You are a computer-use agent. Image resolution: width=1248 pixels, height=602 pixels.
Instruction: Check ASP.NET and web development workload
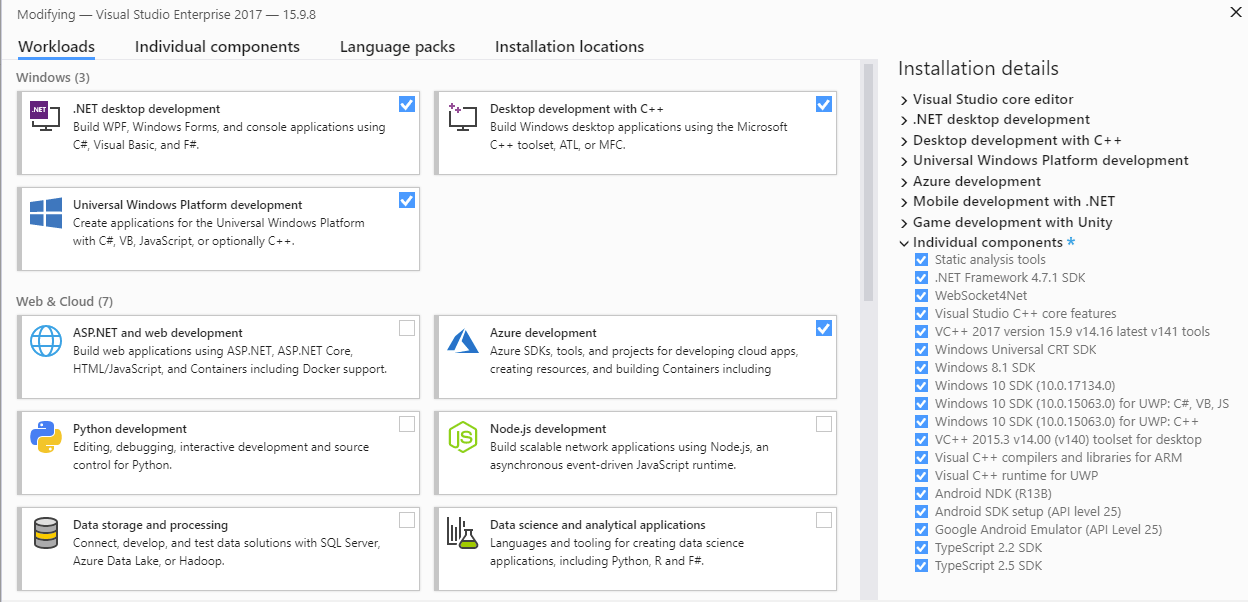407,328
